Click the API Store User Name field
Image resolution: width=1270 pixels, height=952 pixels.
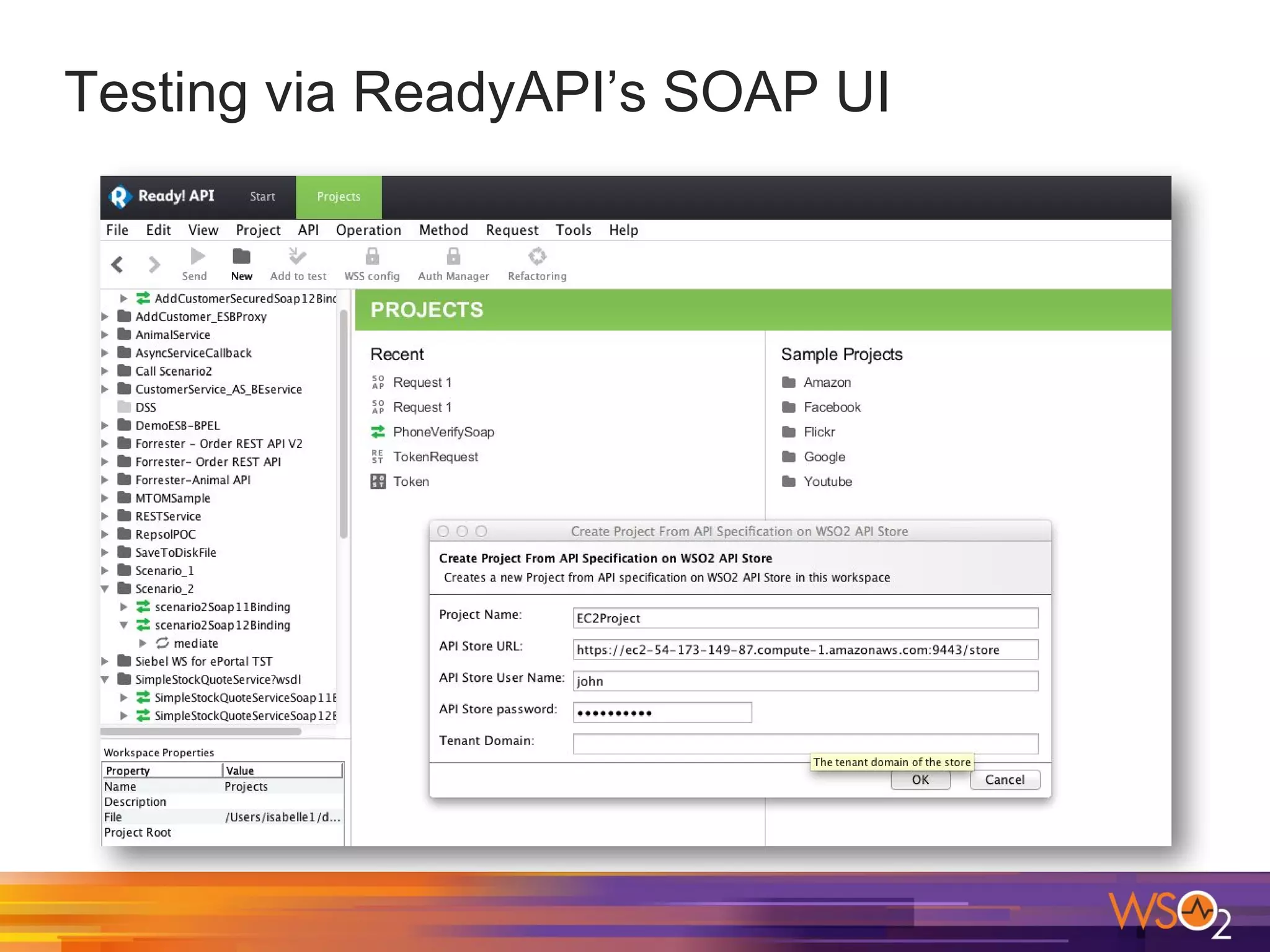(x=805, y=681)
